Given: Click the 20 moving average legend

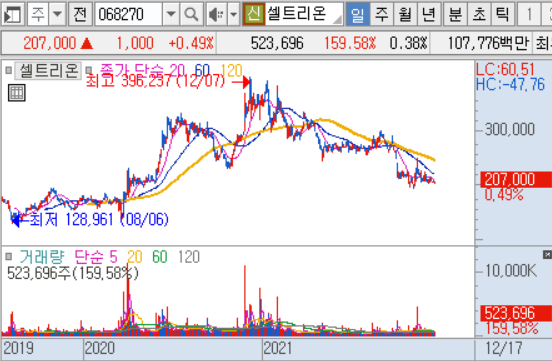Looking at the screenshot, I should tap(176, 70).
